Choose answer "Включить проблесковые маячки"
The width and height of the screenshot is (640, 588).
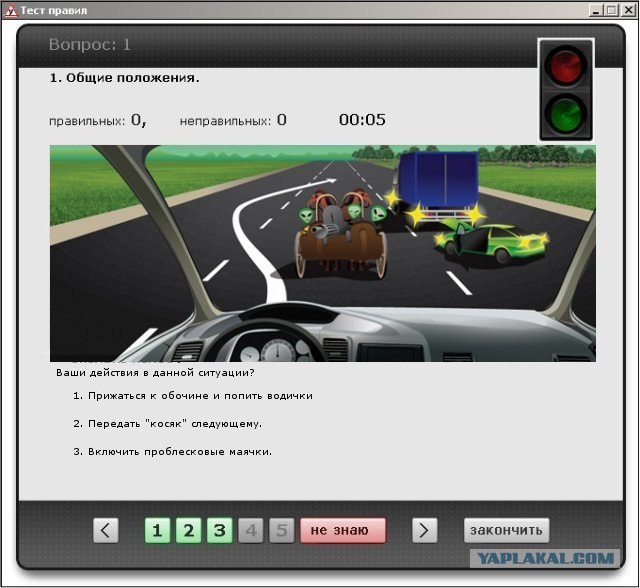172,451
